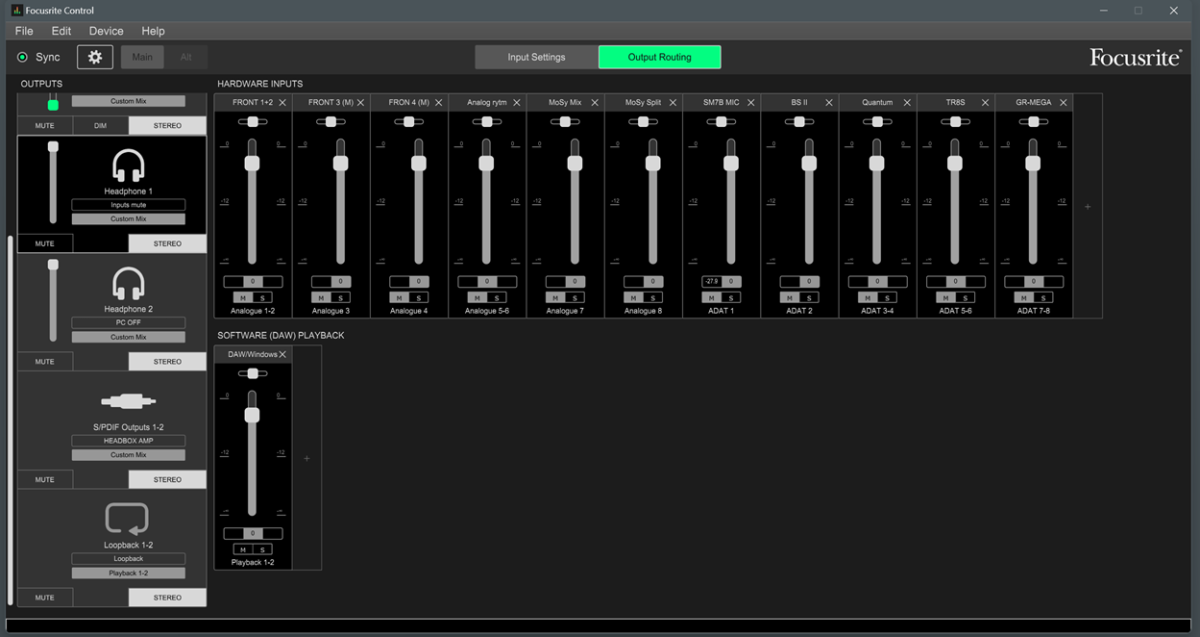
Task: Solo the Analogue 5-6 channel
Action: click(496, 297)
